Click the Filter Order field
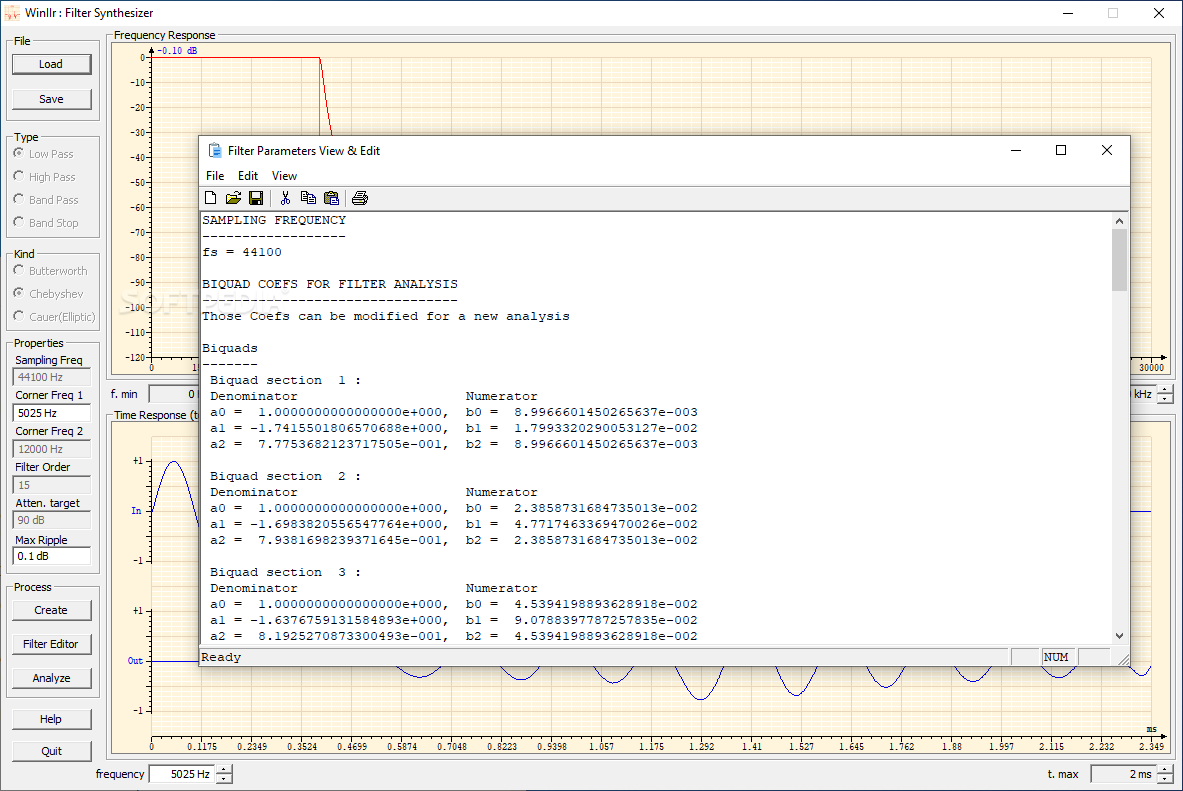Screen dimensions: 1183x791 [x=52, y=485]
